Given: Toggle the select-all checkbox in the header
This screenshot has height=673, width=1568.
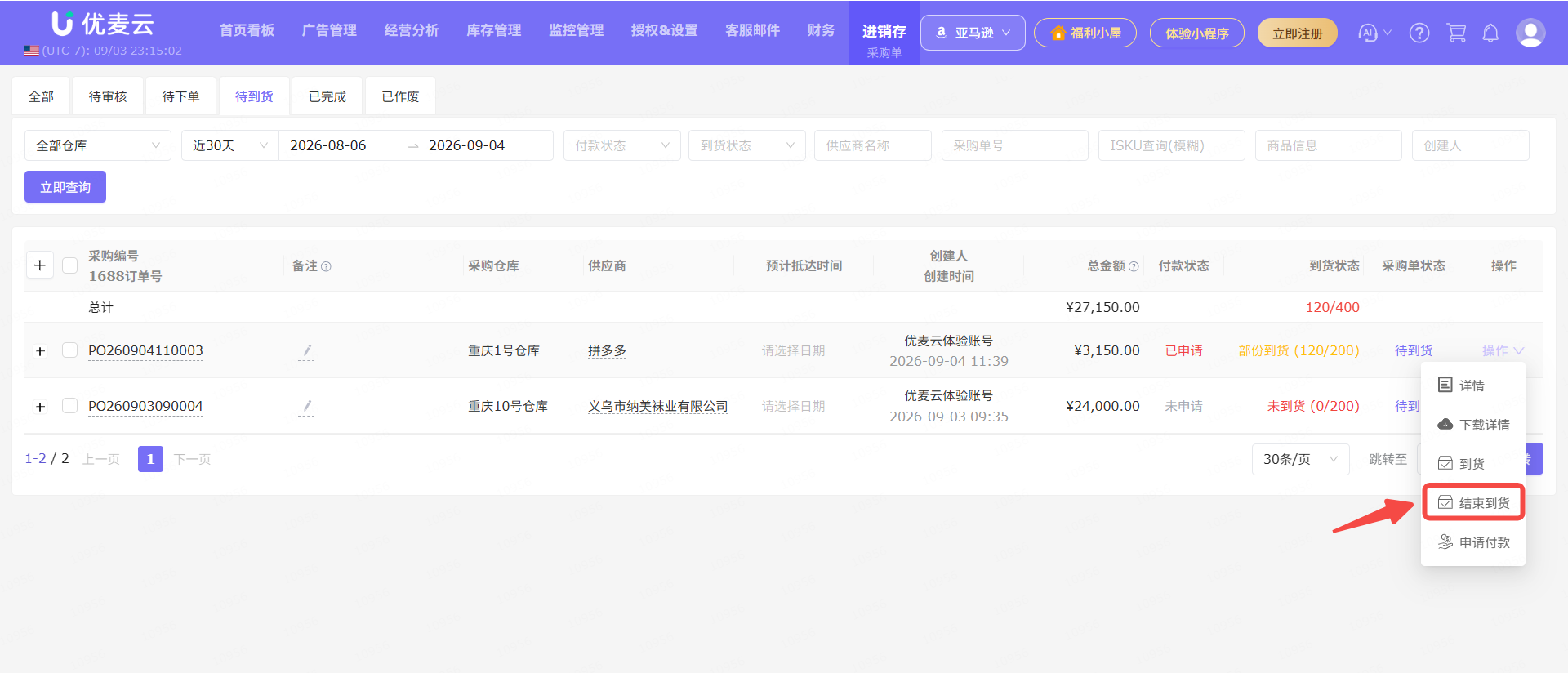Looking at the screenshot, I should click(70, 265).
